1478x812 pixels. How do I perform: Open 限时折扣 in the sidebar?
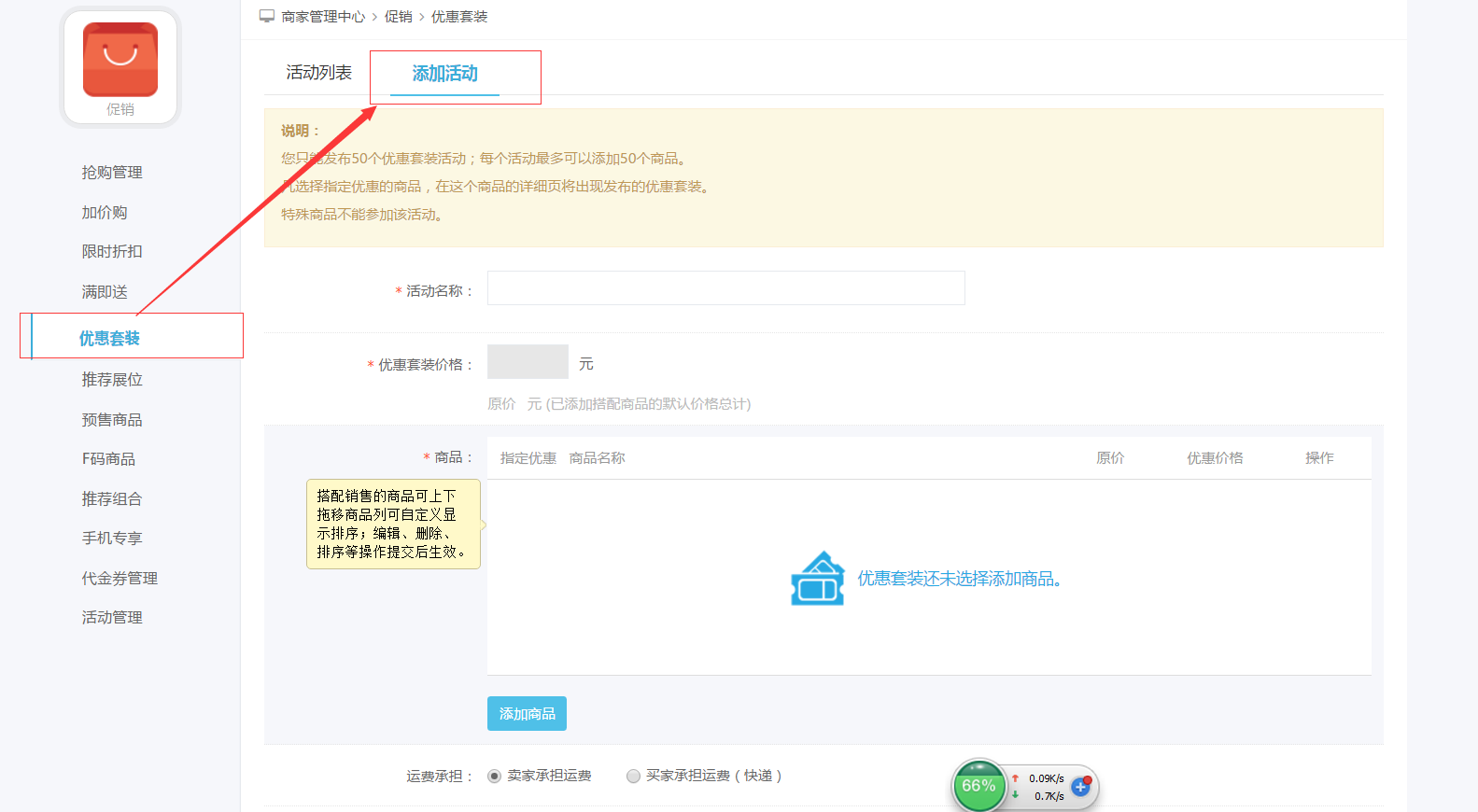[x=112, y=252]
